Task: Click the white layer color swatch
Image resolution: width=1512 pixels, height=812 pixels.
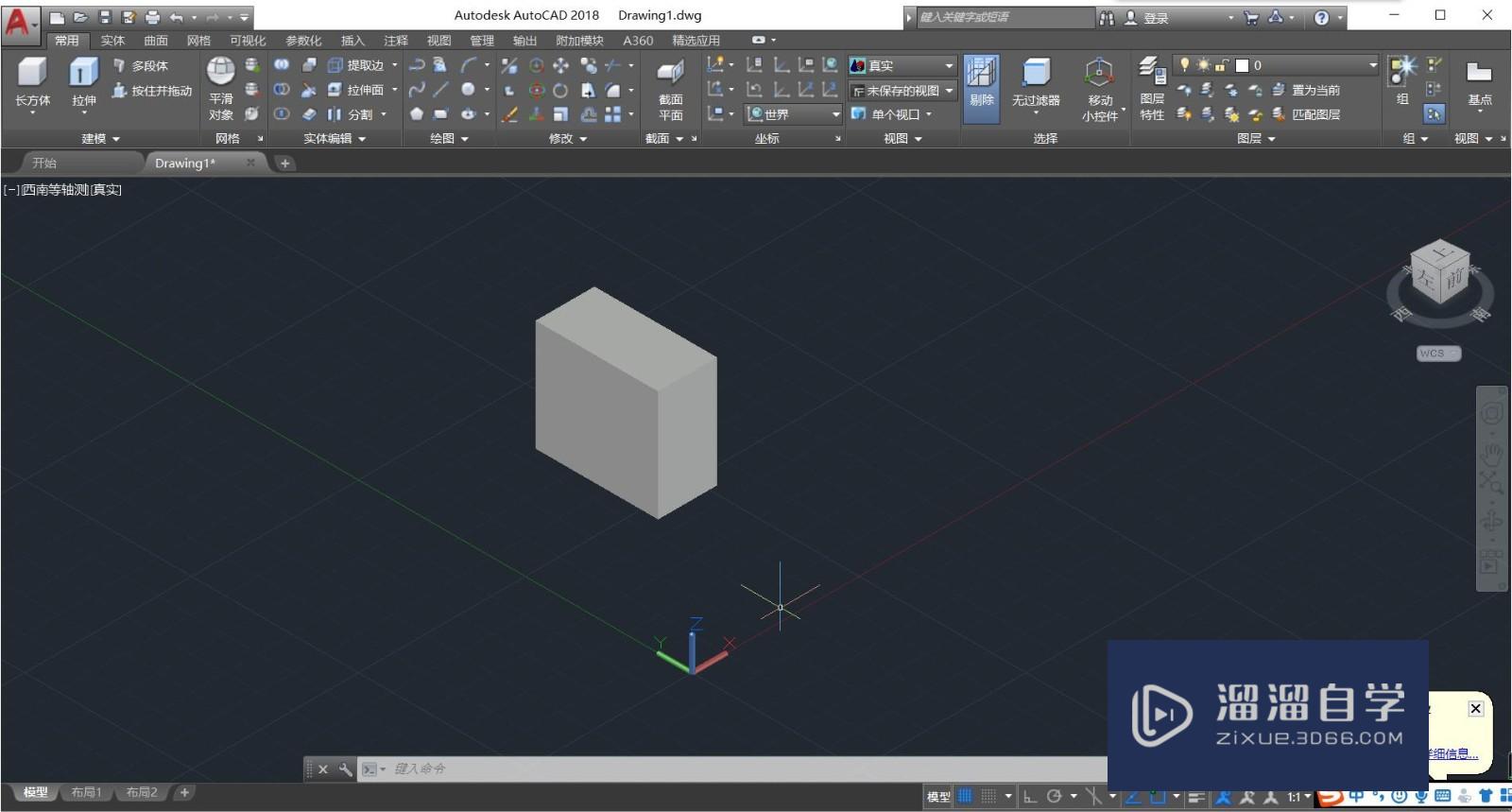Action: pos(1243,65)
